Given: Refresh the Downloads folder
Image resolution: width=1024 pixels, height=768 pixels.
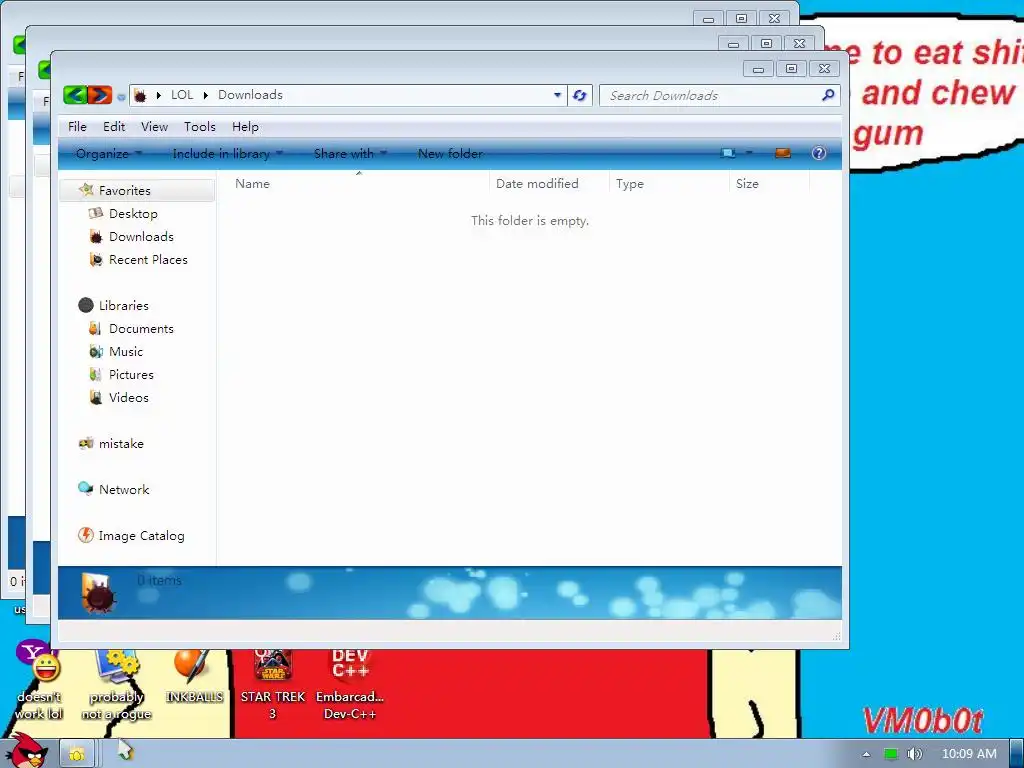Looking at the screenshot, I should 579,95.
